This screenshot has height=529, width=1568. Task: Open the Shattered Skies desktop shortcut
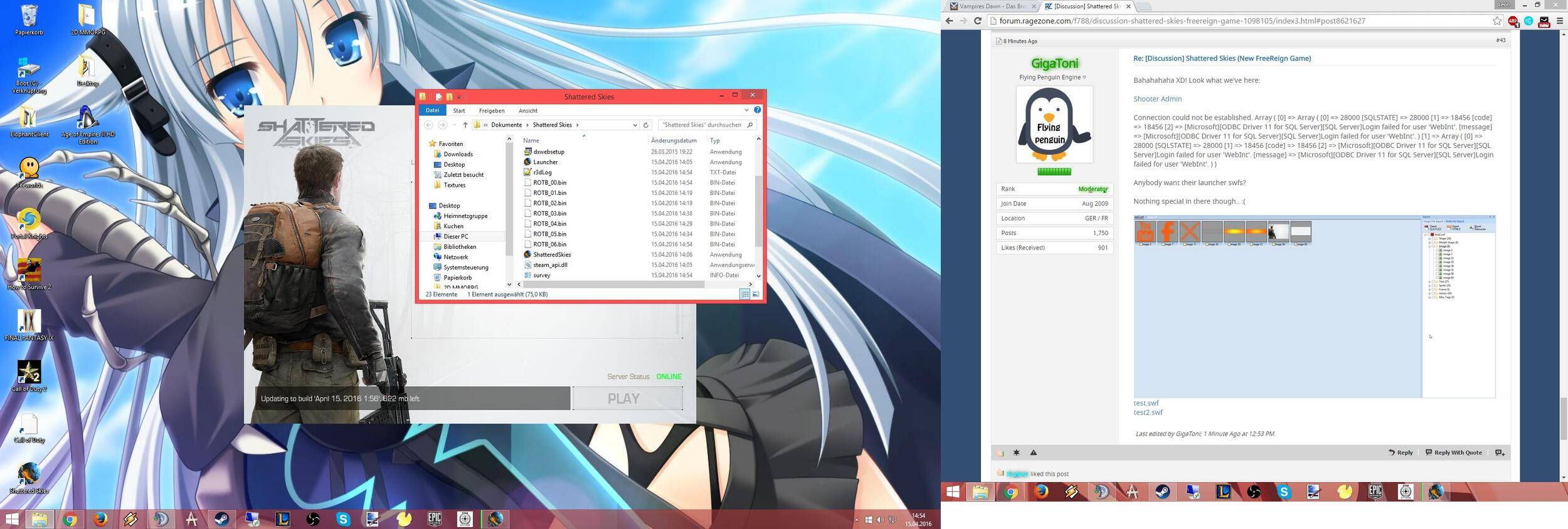[29, 478]
